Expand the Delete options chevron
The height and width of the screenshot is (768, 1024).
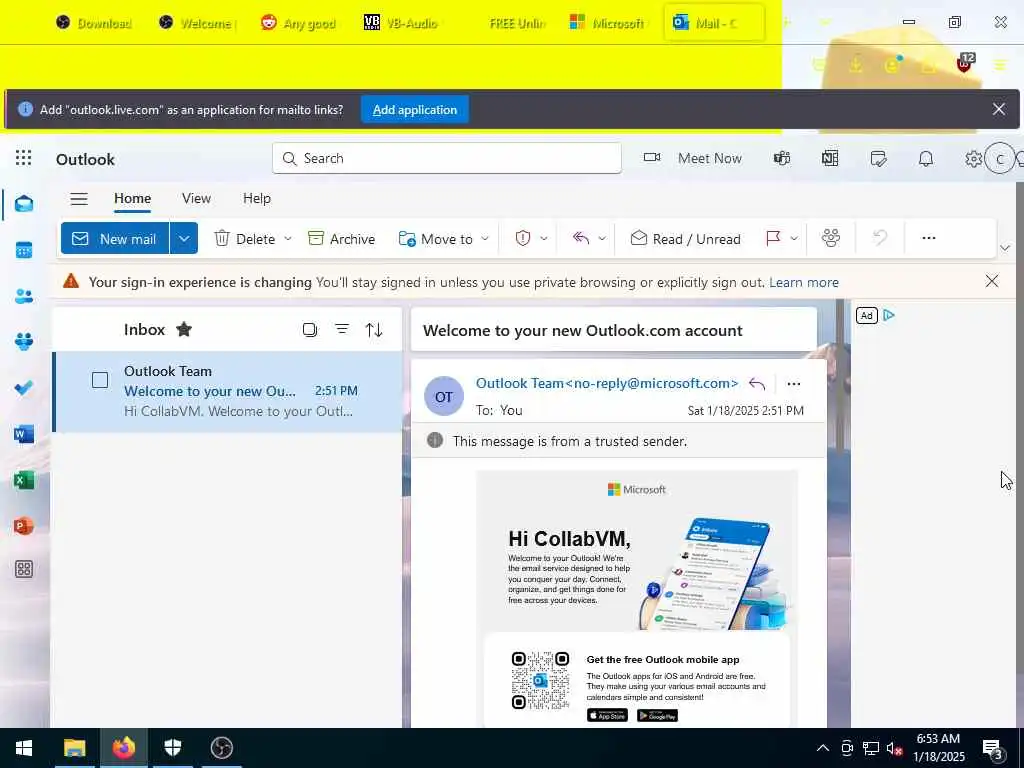(287, 238)
